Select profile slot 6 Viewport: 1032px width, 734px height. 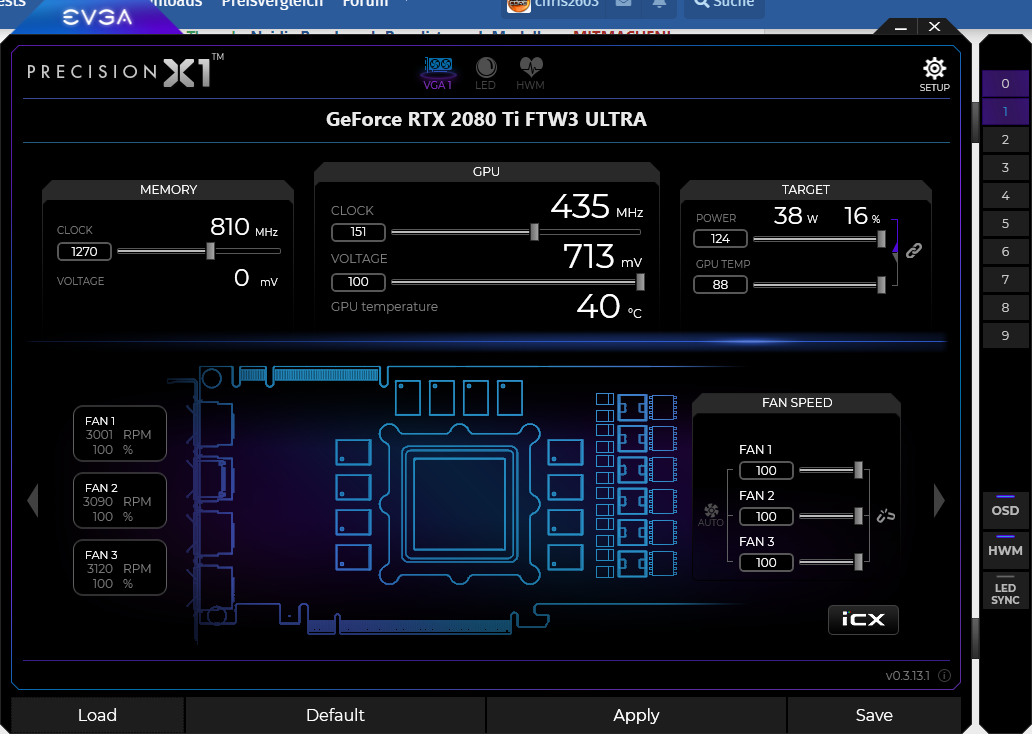[1005, 251]
